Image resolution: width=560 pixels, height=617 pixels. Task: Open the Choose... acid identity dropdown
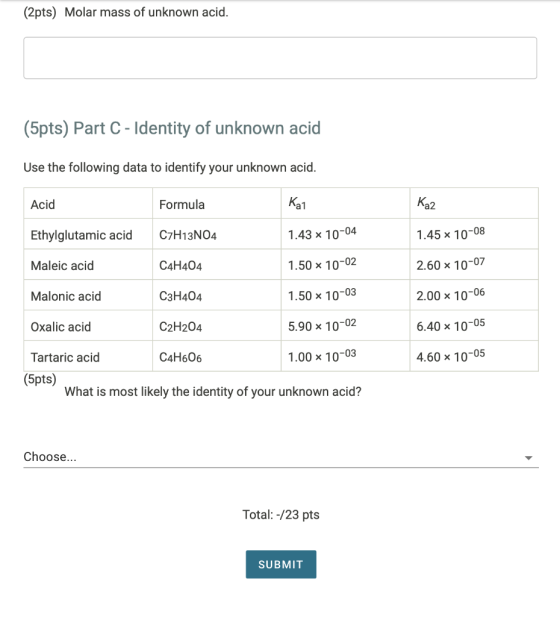(x=281, y=456)
